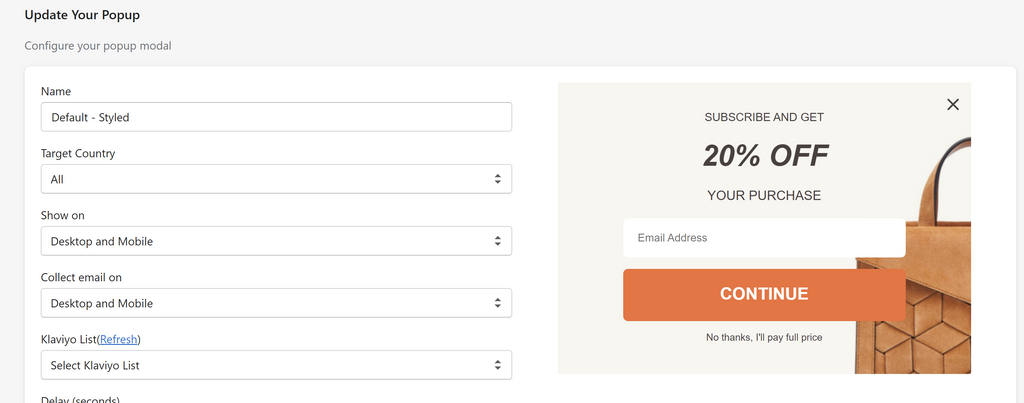The height and width of the screenshot is (403, 1024).
Task: Click the YOUR PURCHASE text in the preview
Action: (x=764, y=195)
